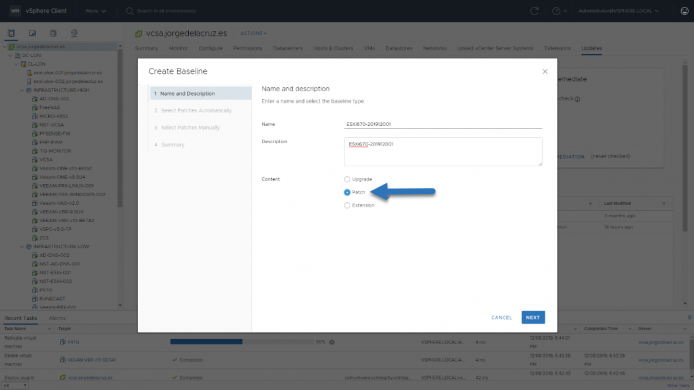694x390 pixels.
Task: Select the NST-ESXI-001 VM icon
Action: click(35, 273)
